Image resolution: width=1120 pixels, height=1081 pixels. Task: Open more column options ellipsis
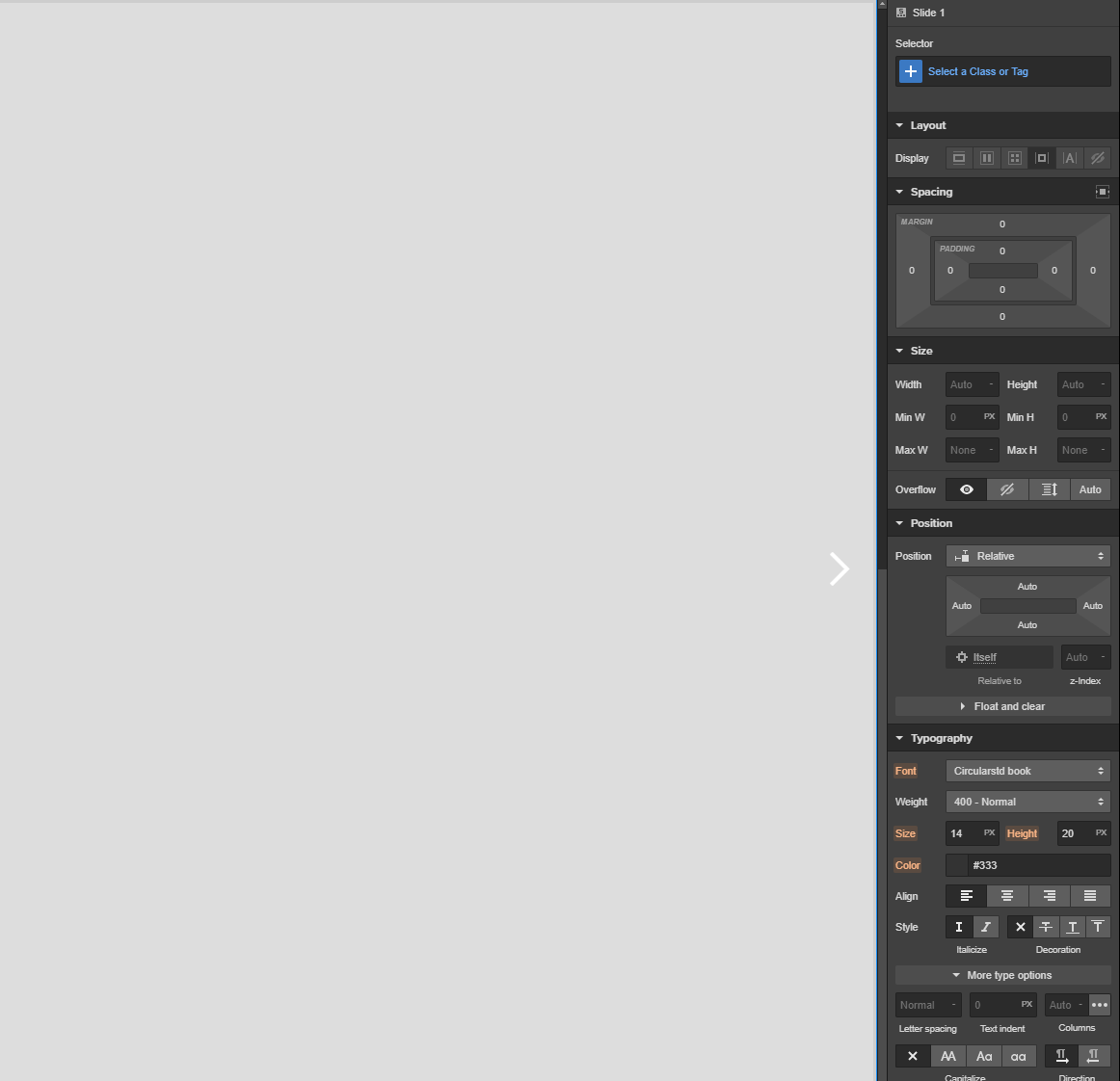click(x=1100, y=1005)
